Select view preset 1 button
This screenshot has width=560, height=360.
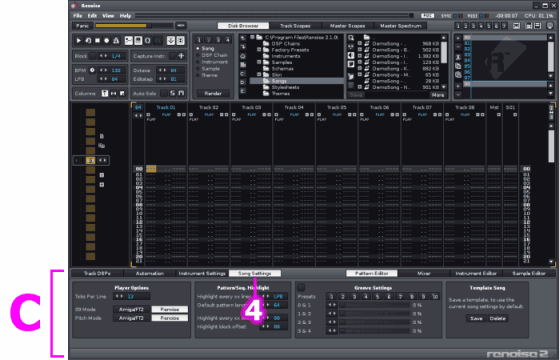[x=458, y=26]
